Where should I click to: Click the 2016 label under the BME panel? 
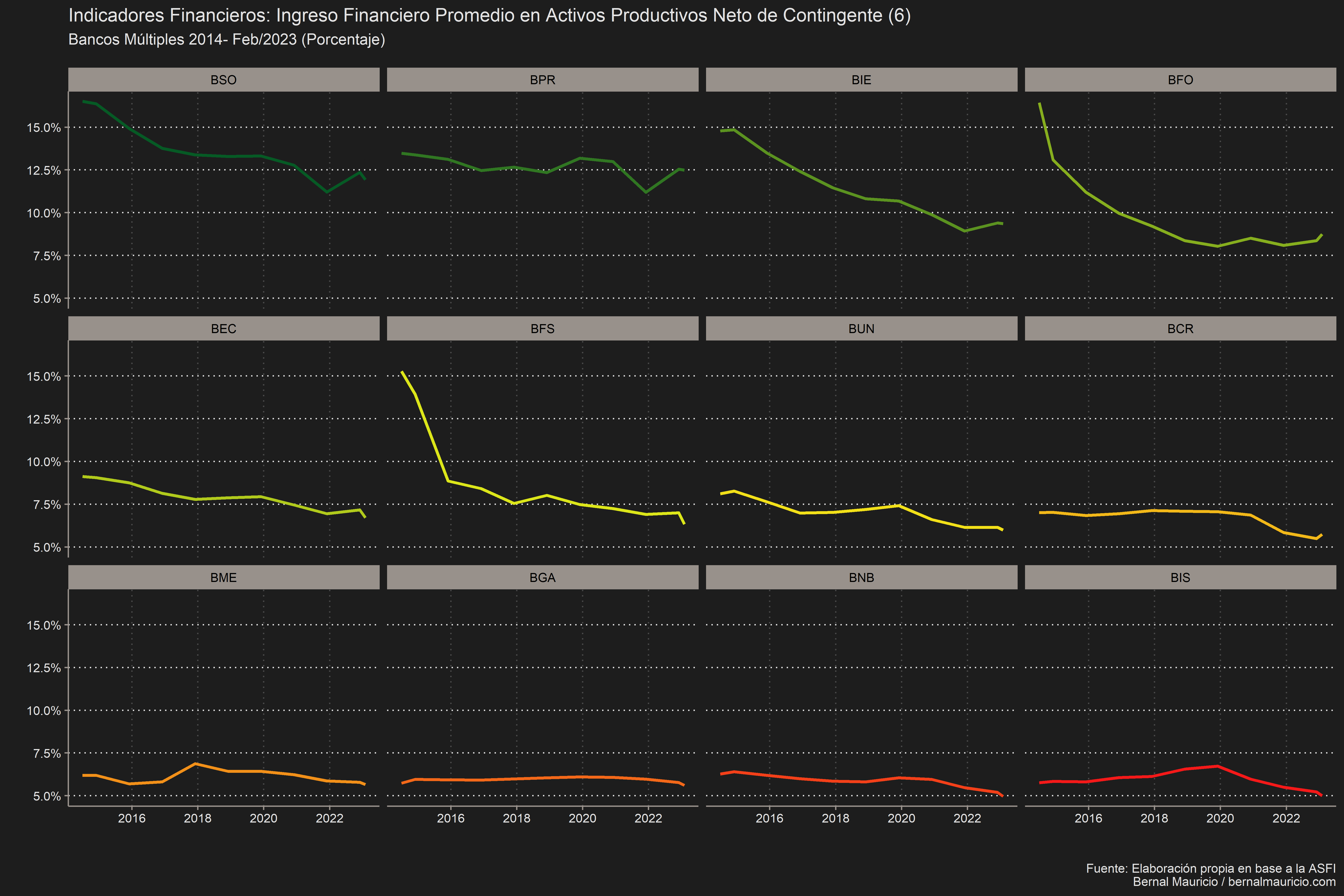pos(132,818)
